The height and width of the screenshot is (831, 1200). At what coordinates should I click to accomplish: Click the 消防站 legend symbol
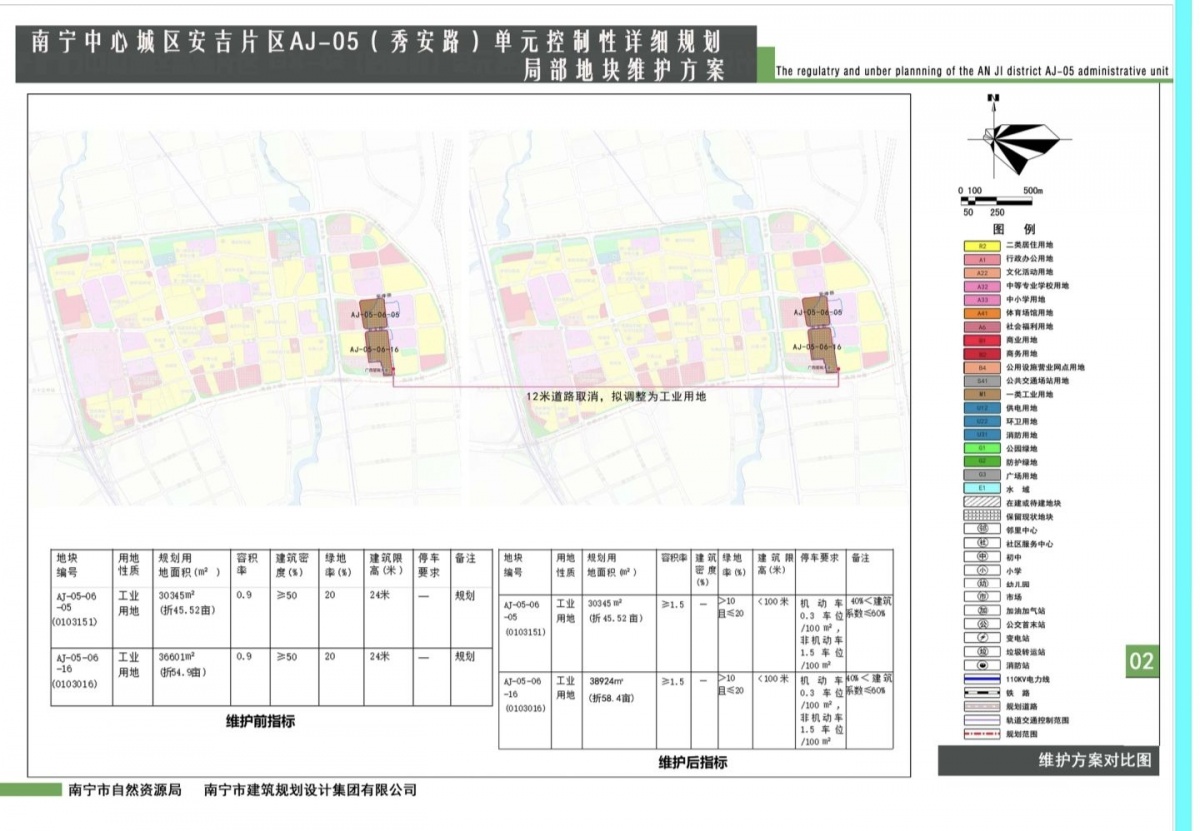(984, 664)
